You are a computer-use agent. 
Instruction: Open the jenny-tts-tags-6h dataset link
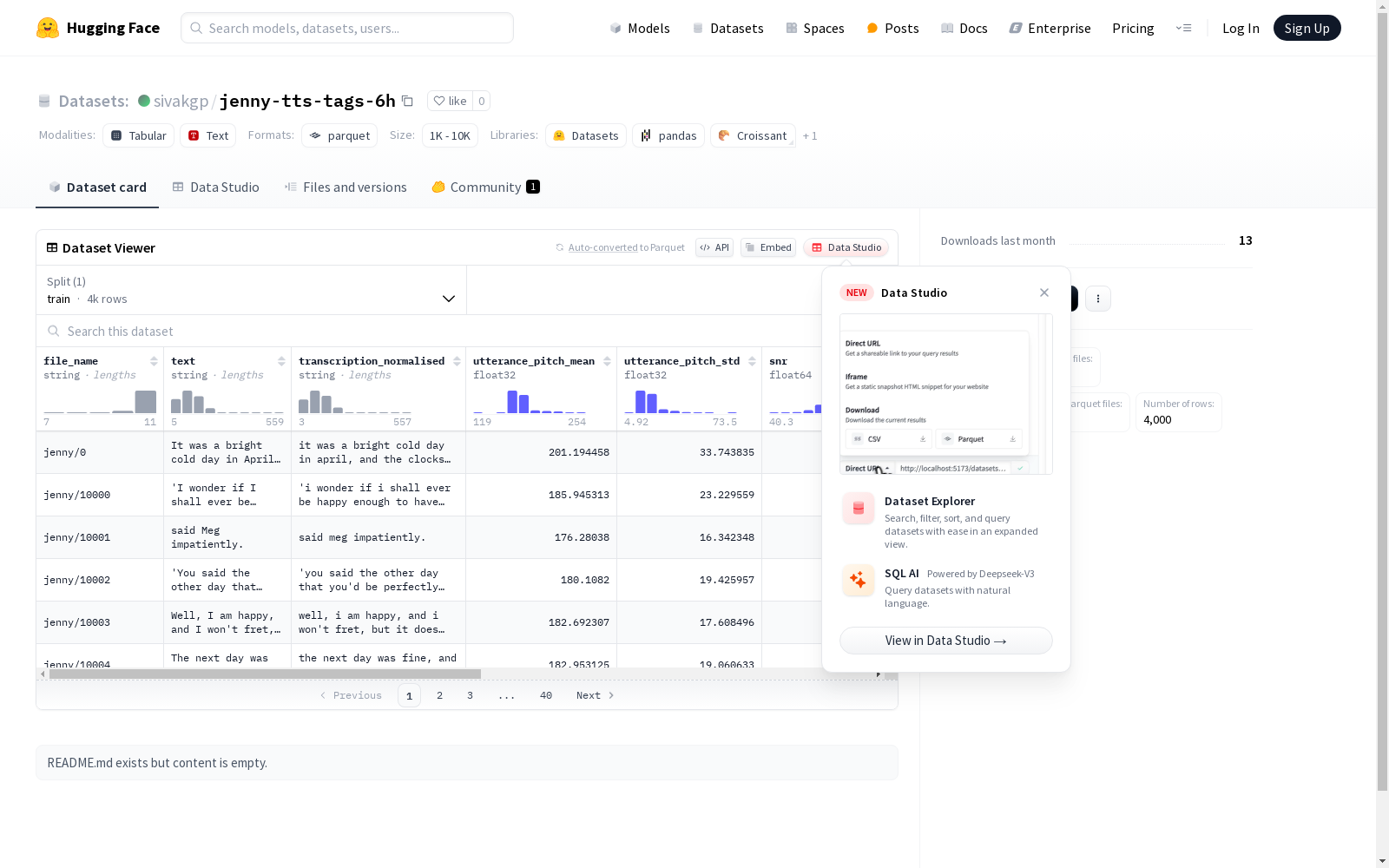pos(307,101)
